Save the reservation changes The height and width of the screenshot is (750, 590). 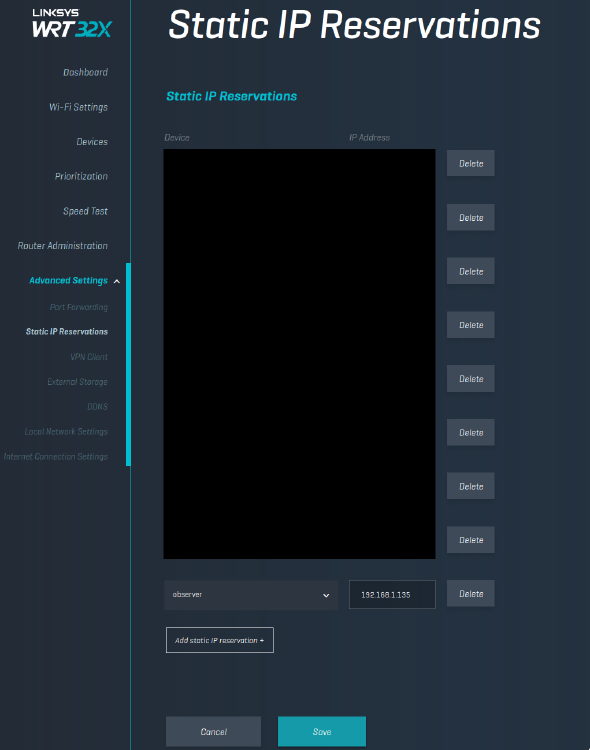pos(322,731)
